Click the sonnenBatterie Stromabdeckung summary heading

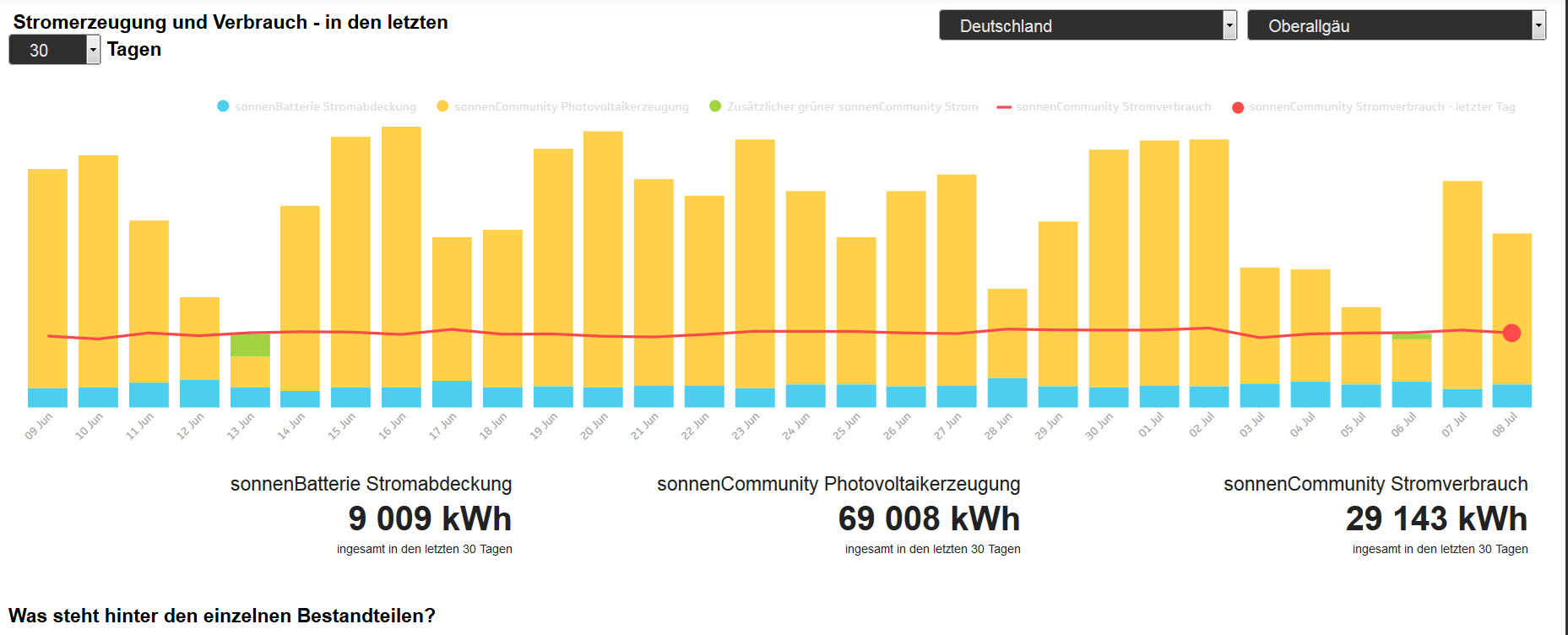[x=372, y=484]
